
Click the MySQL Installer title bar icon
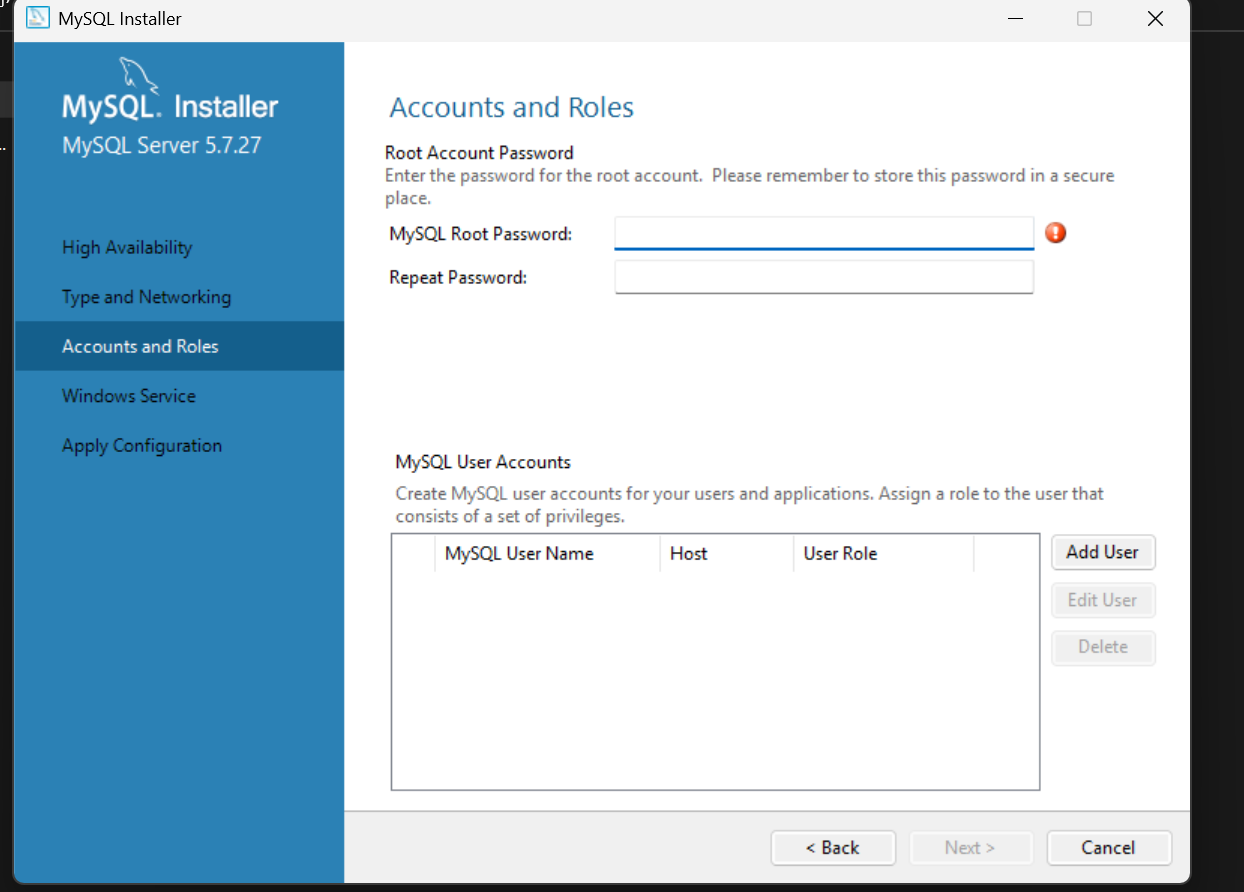(x=37, y=18)
